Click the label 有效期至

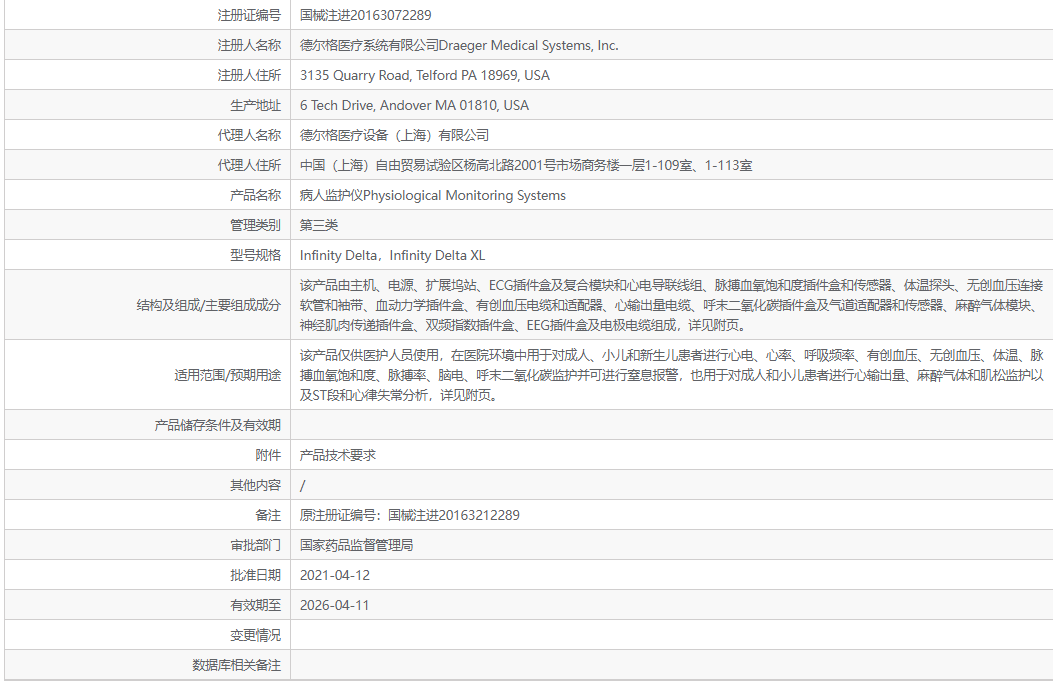255,605
